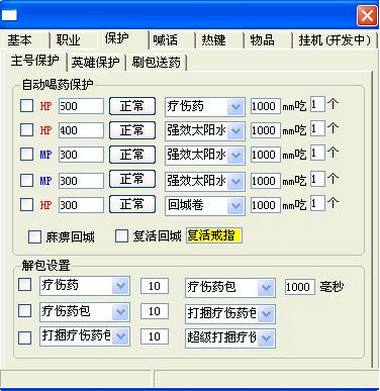
Task: Click 正常 in the lower MP 300 row
Action: tap(132, 179)
